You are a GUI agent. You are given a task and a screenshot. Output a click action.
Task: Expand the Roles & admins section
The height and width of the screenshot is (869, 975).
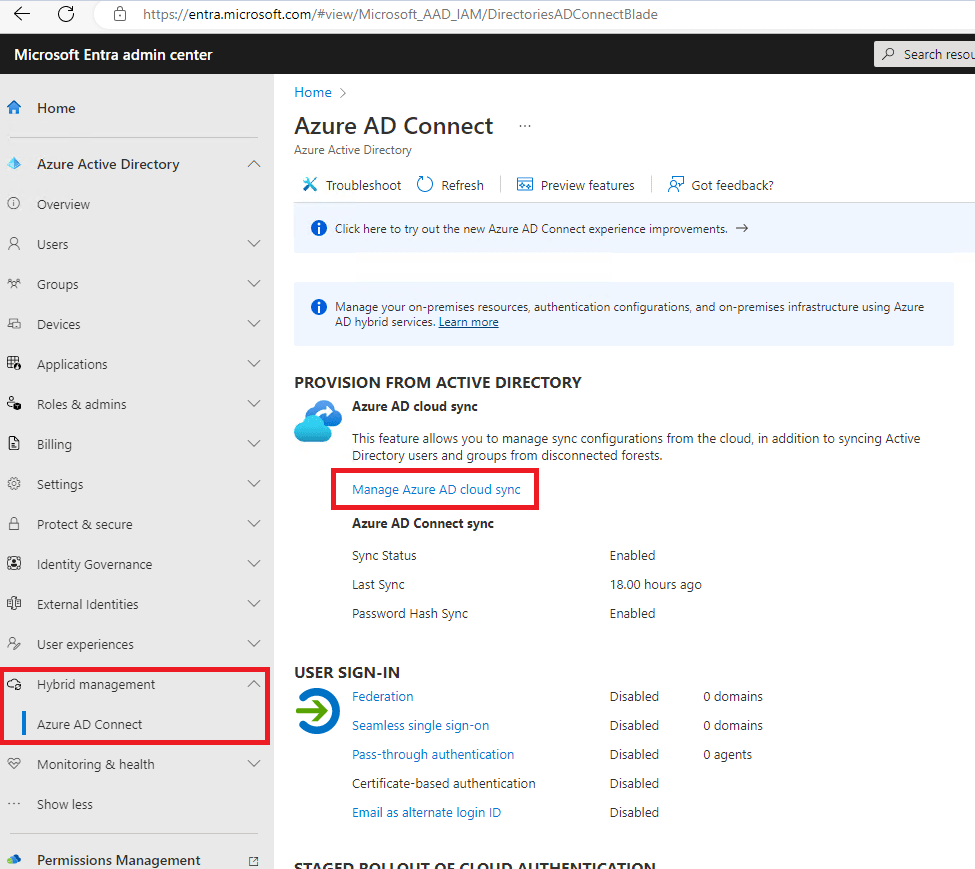(x=254, y=404)
